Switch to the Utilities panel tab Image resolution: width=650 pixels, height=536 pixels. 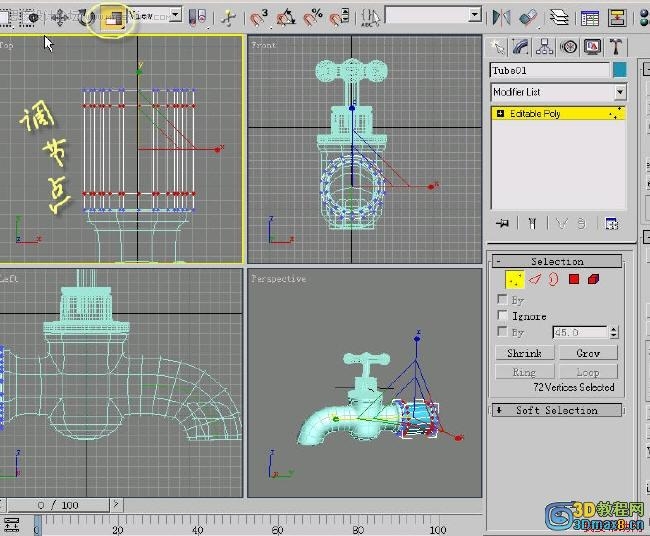point(616,47)
